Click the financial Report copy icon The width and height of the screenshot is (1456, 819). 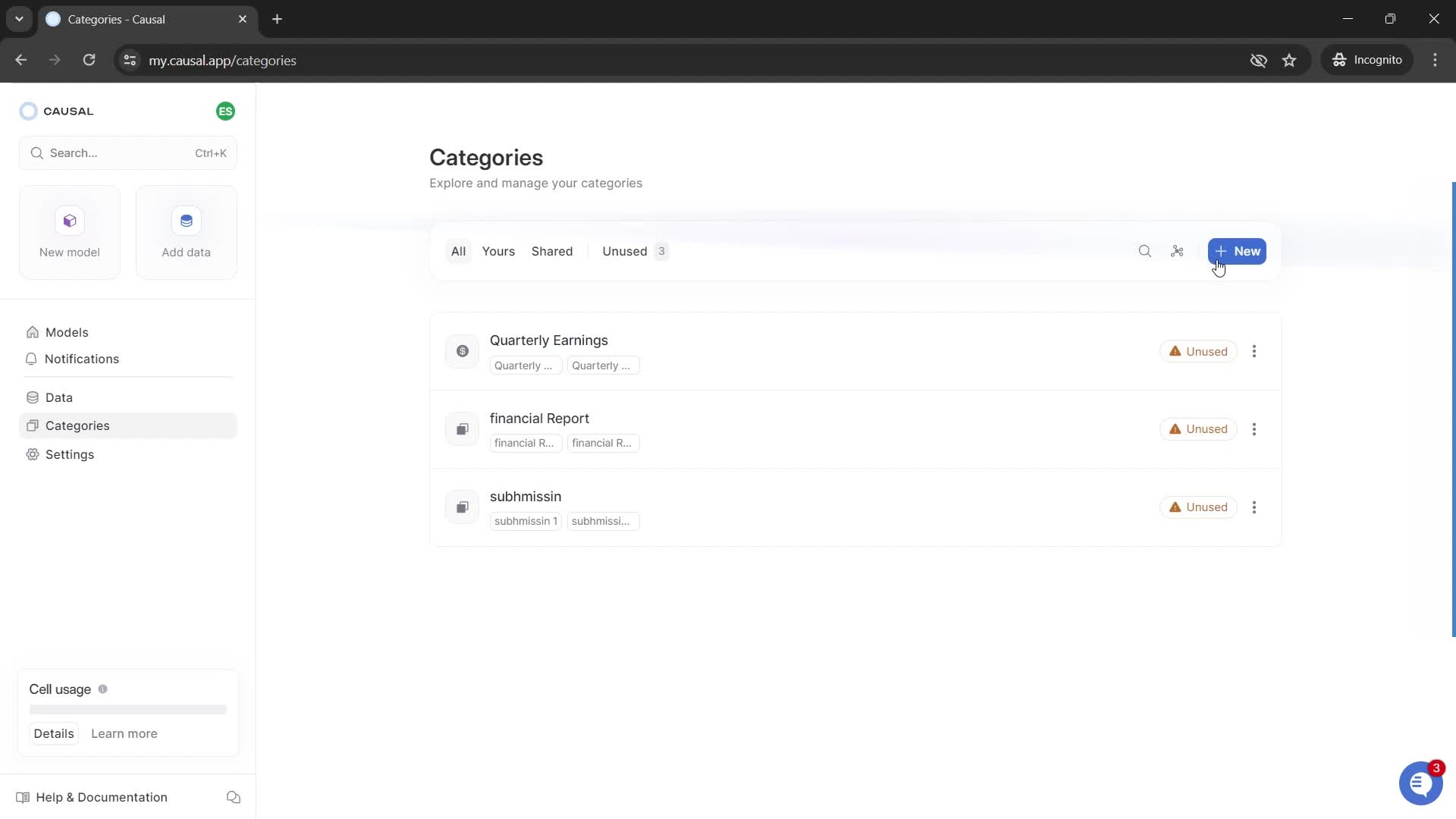pyautogui.click(x=462, y=428)
